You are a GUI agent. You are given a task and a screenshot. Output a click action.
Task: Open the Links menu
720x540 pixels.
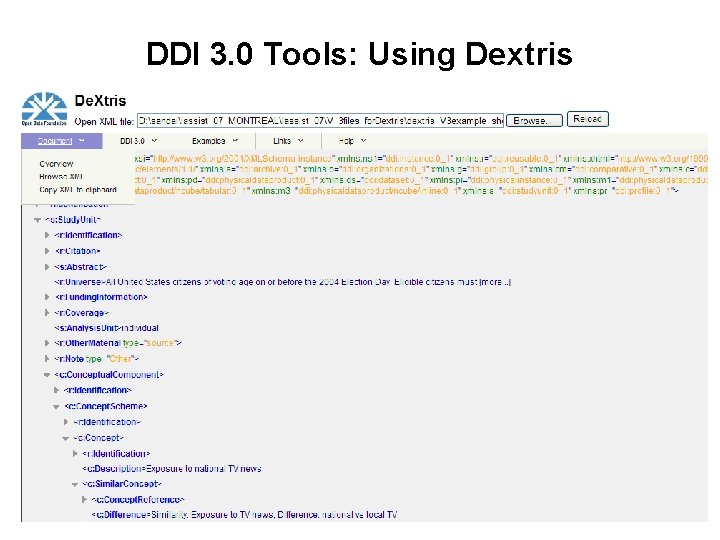[288, 141]
